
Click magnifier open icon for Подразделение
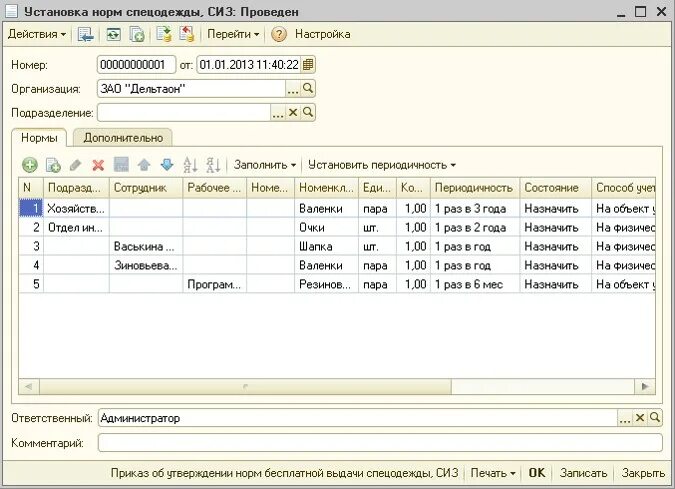[308, 113]
